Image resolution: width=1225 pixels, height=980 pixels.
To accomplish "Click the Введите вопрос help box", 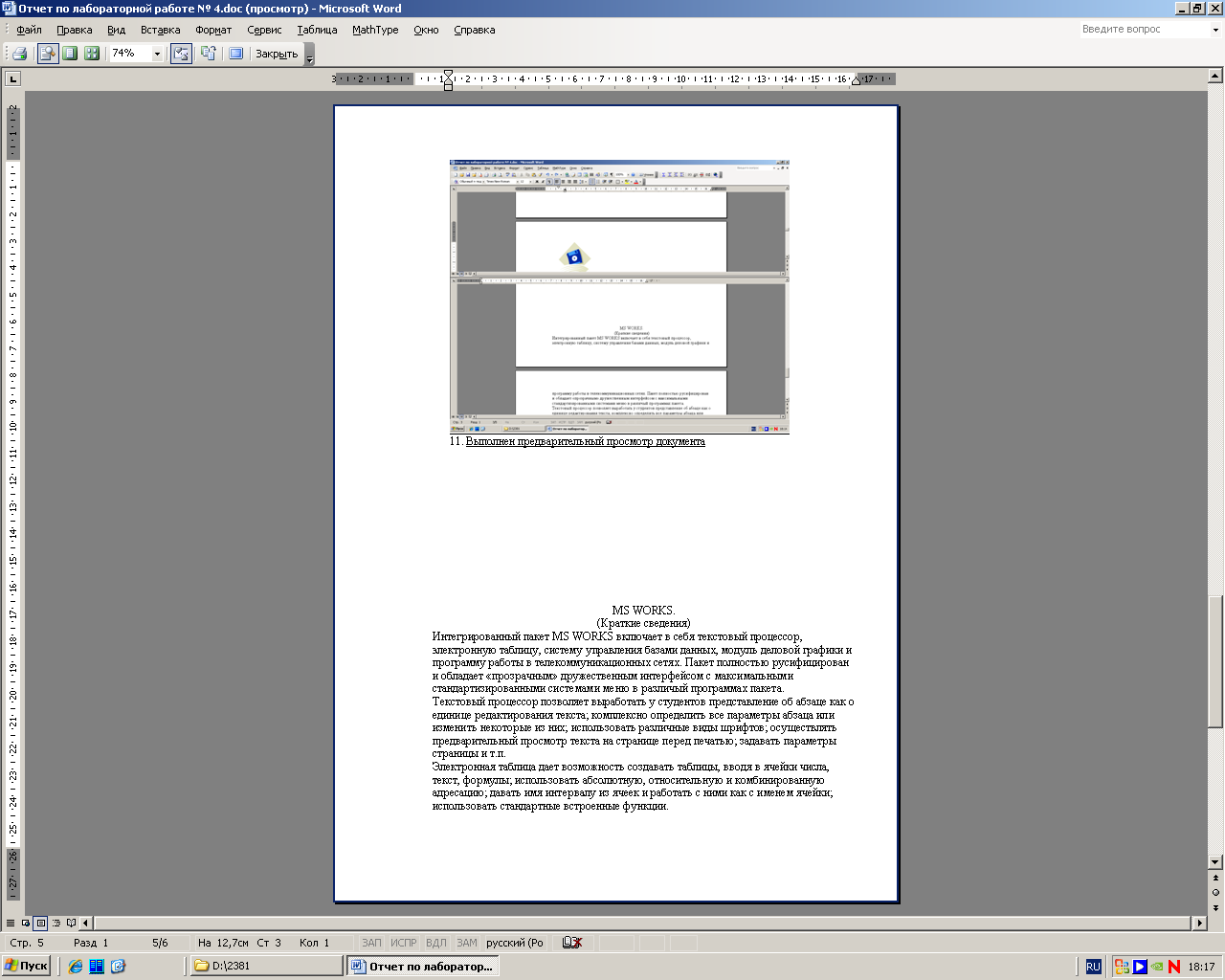I will click(x=1144, y=30).
